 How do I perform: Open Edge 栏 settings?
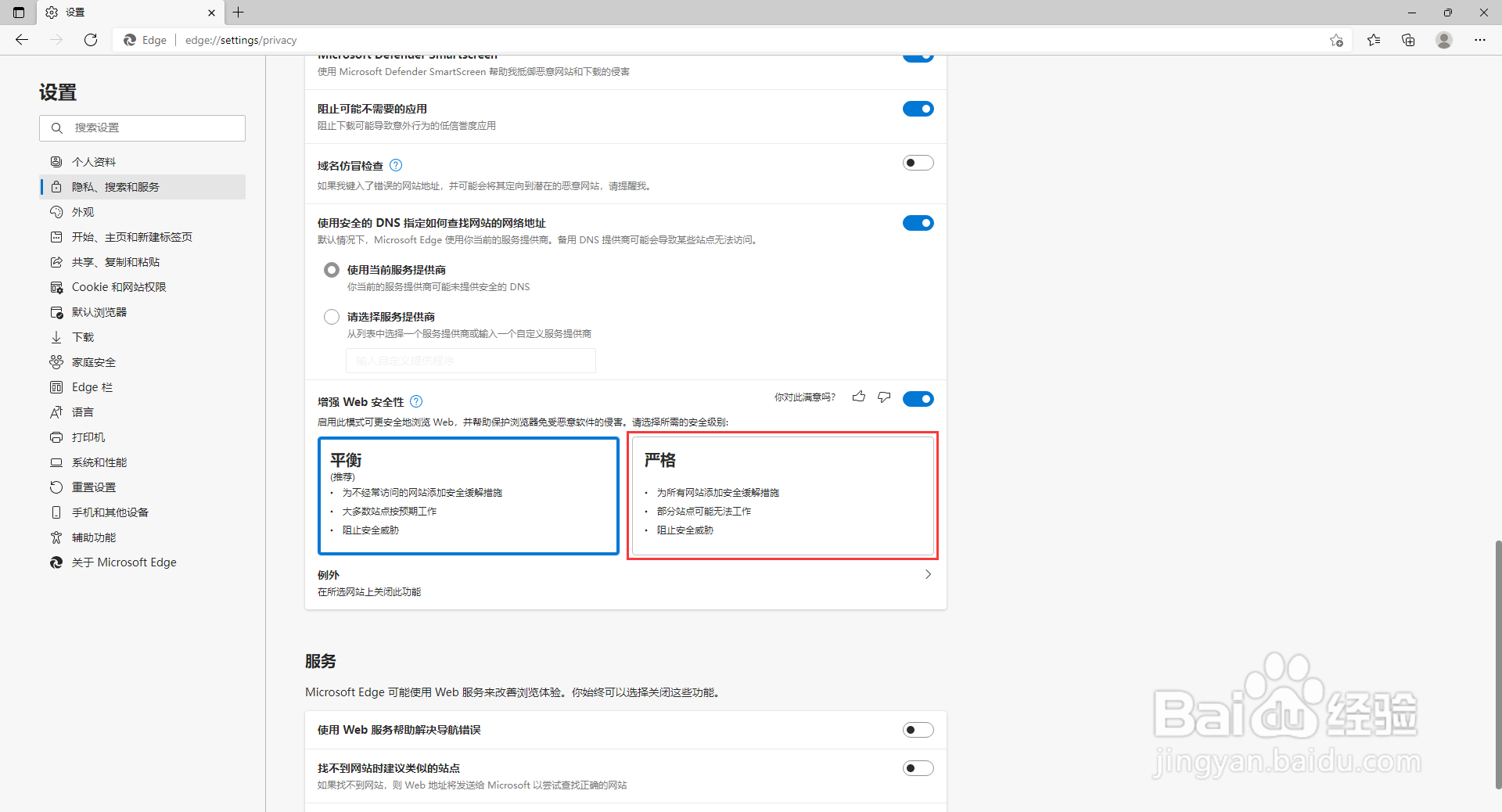142,387
